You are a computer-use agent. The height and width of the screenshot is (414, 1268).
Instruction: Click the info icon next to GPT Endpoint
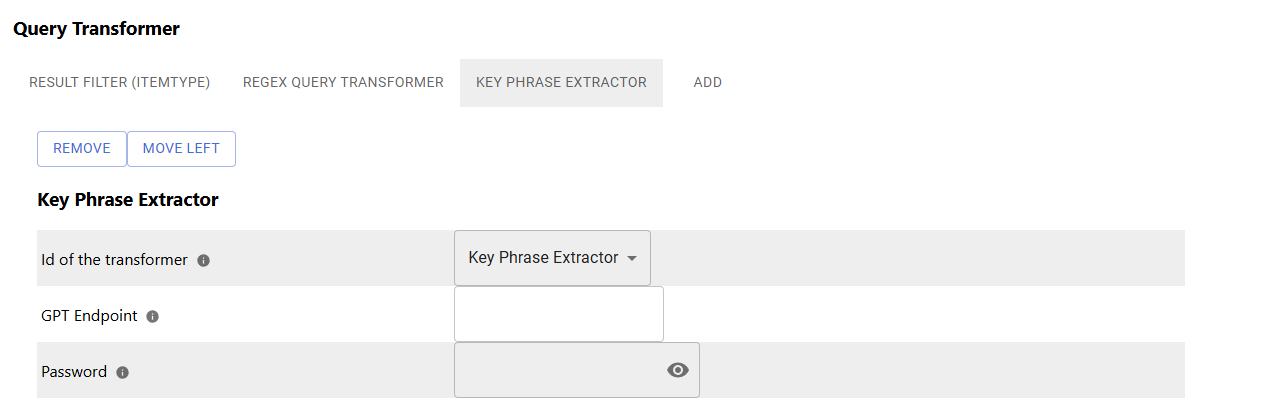pyautogui.click(x=153, y=316)
